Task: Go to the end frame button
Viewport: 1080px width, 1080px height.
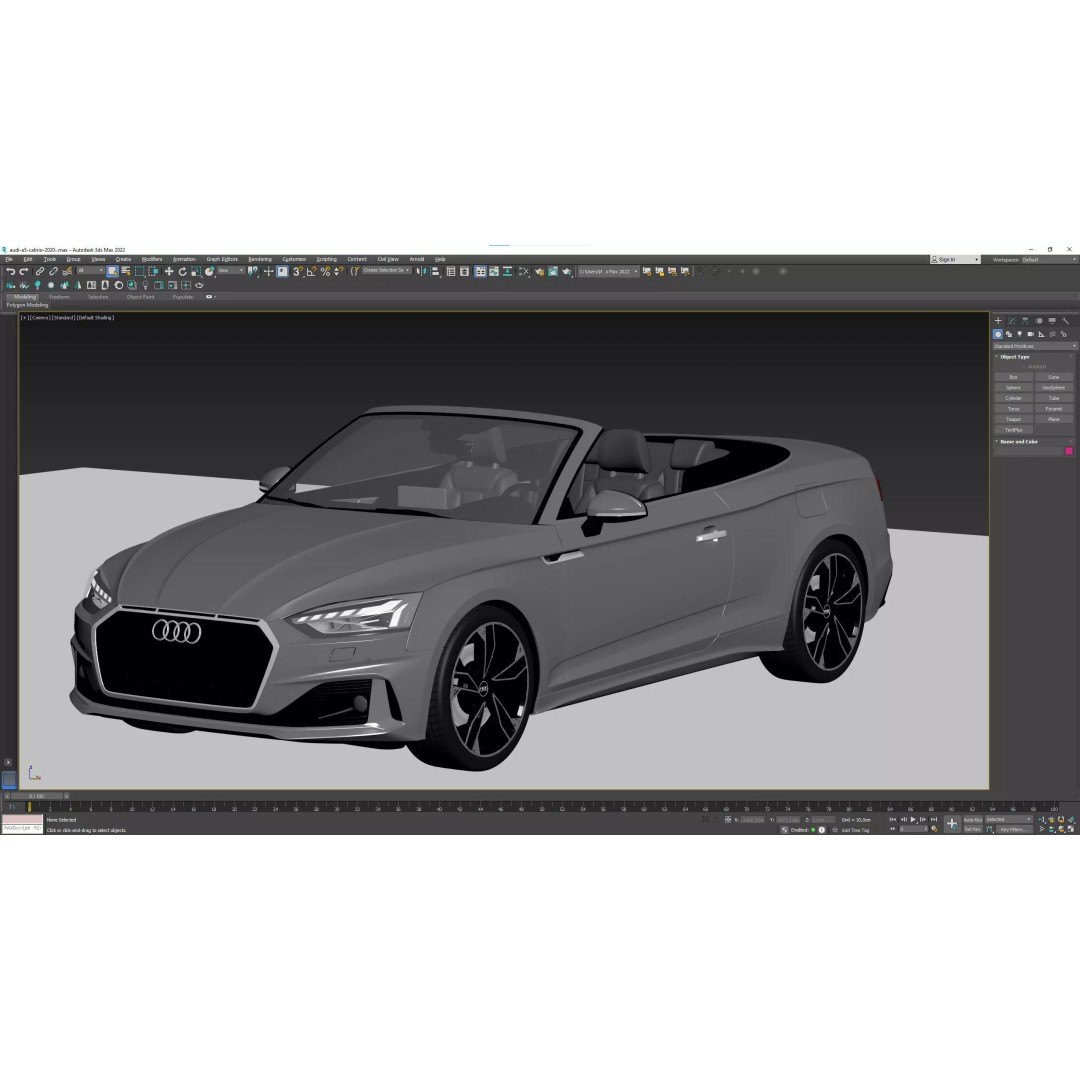Action: click(x=934, y=820)
